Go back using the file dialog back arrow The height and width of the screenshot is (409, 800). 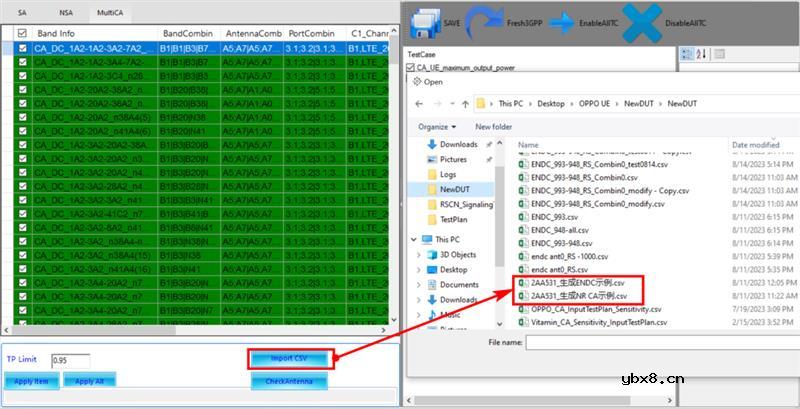tap(417, 103)
